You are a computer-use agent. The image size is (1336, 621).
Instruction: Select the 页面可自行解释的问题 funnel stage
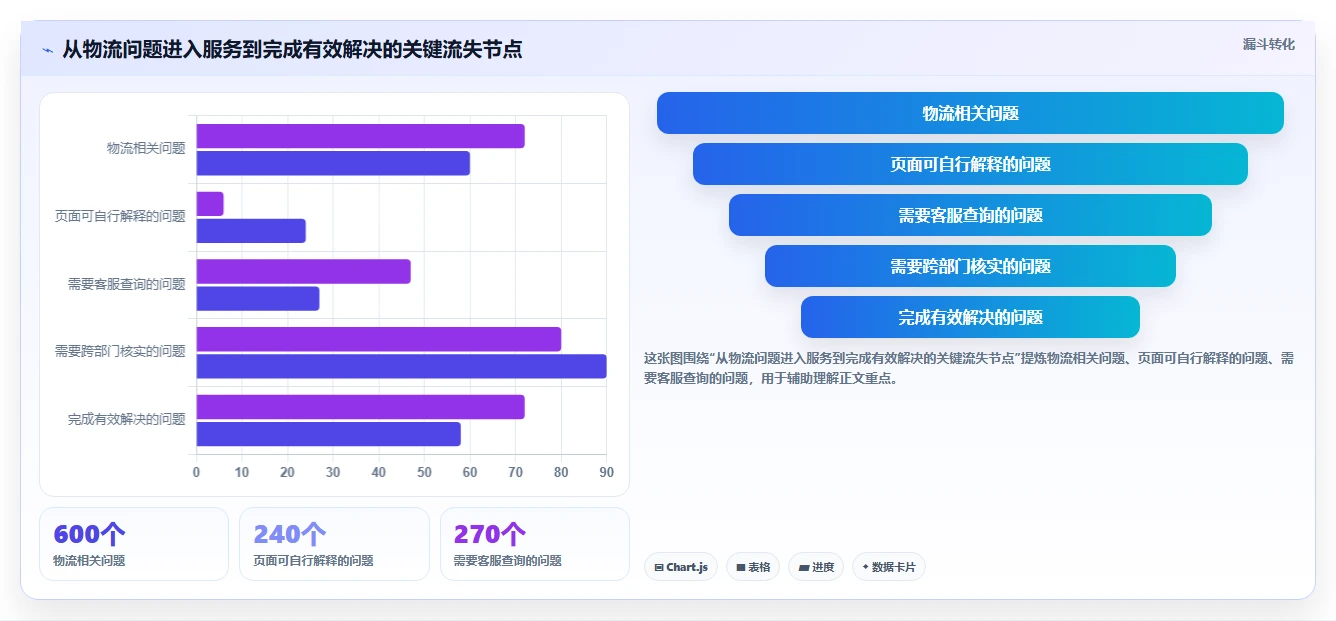click(x=970, y=164)
